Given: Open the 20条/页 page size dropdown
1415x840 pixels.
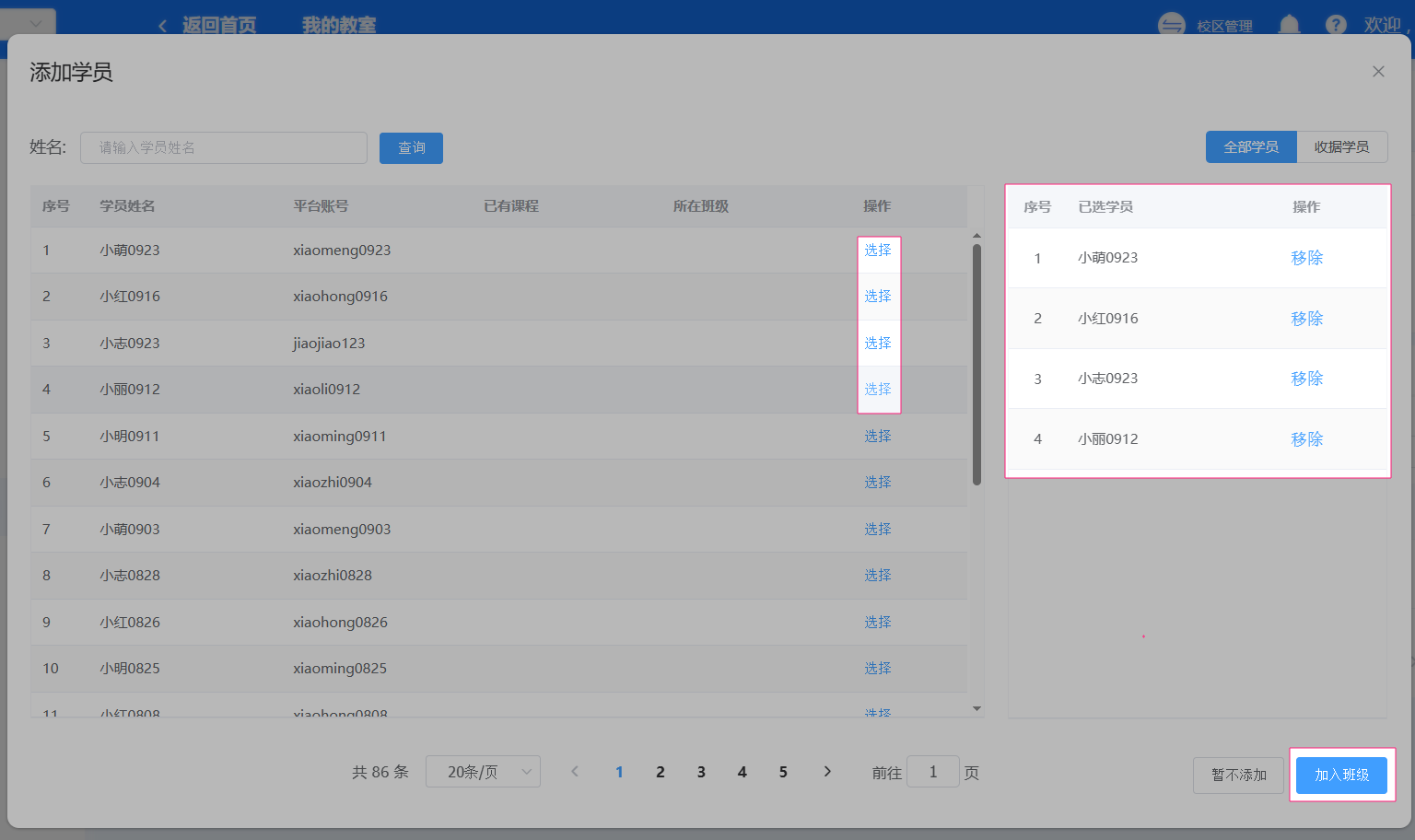Looking at the screenshot, I should tap(483, 772).
